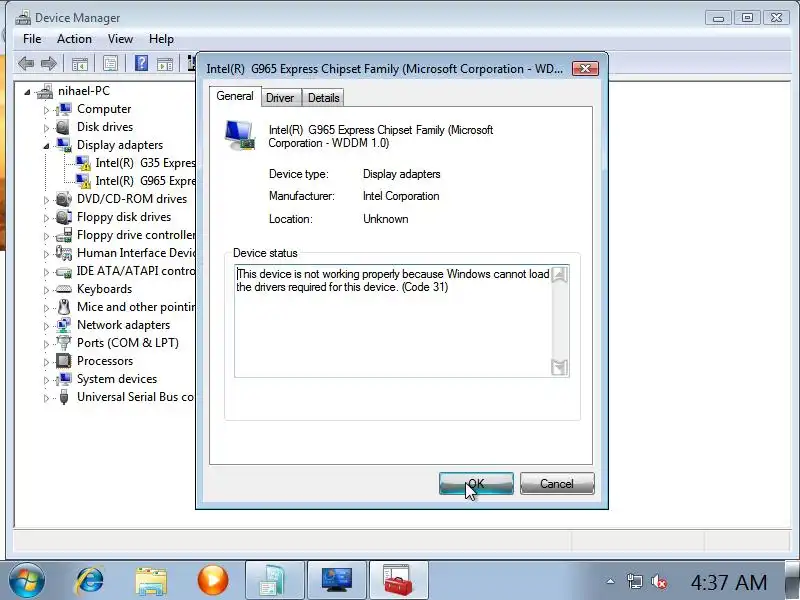Screen dimensions: 800x600
Task: Expand the System devices node
Action: [x=46, y=380]
